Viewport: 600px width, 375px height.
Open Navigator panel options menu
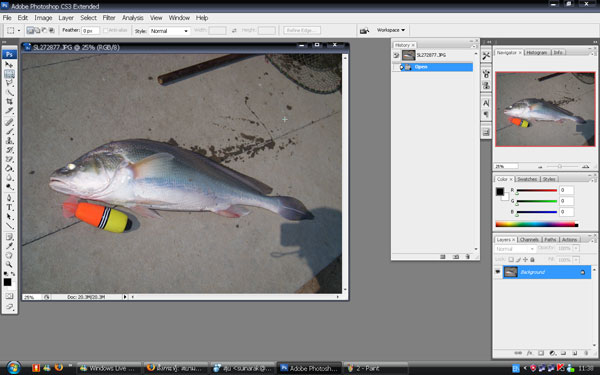(592, 53)
